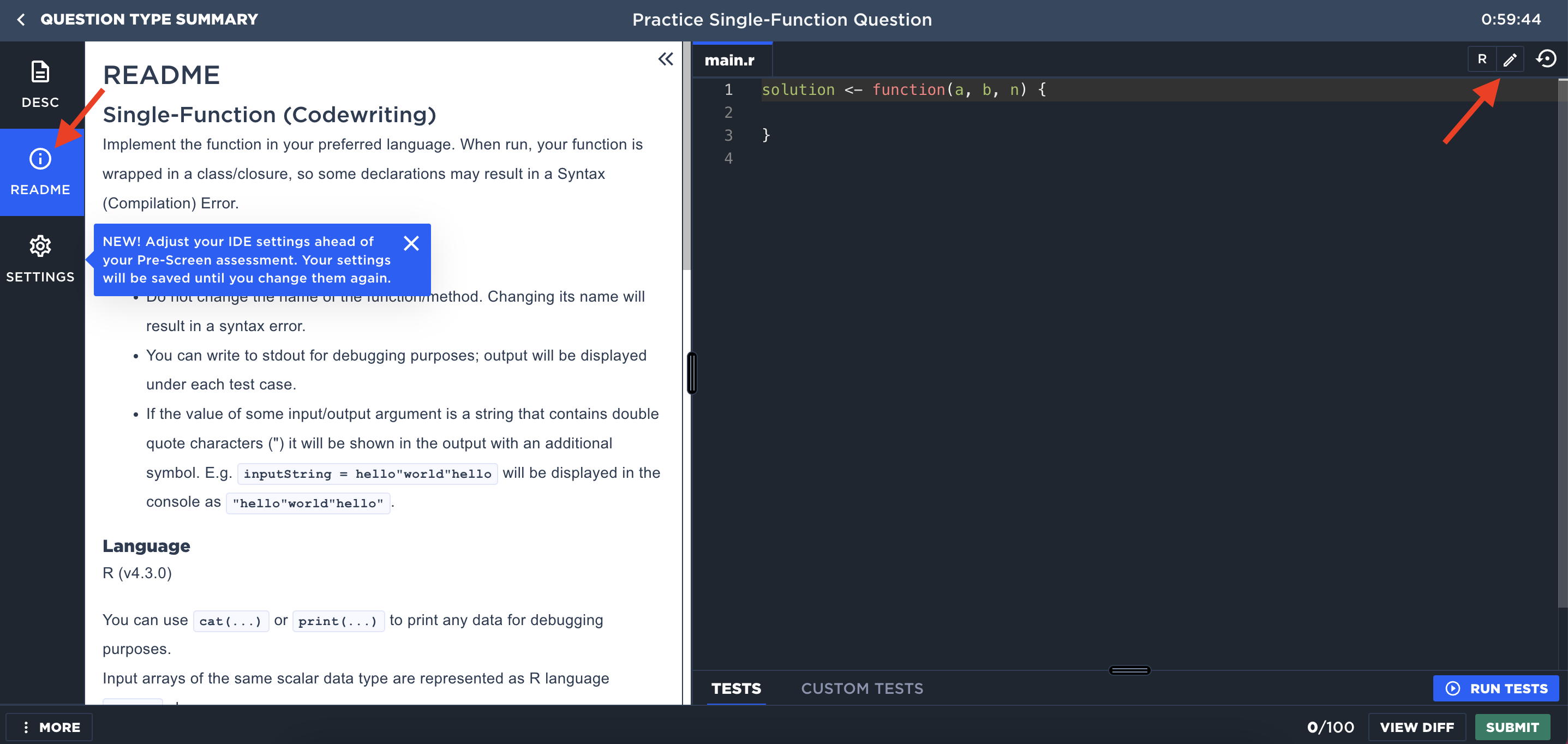This screenshot has height=744, width=1568.
Task: Collapse the README panel with double chevron
Action: click(x=665, y=59)
